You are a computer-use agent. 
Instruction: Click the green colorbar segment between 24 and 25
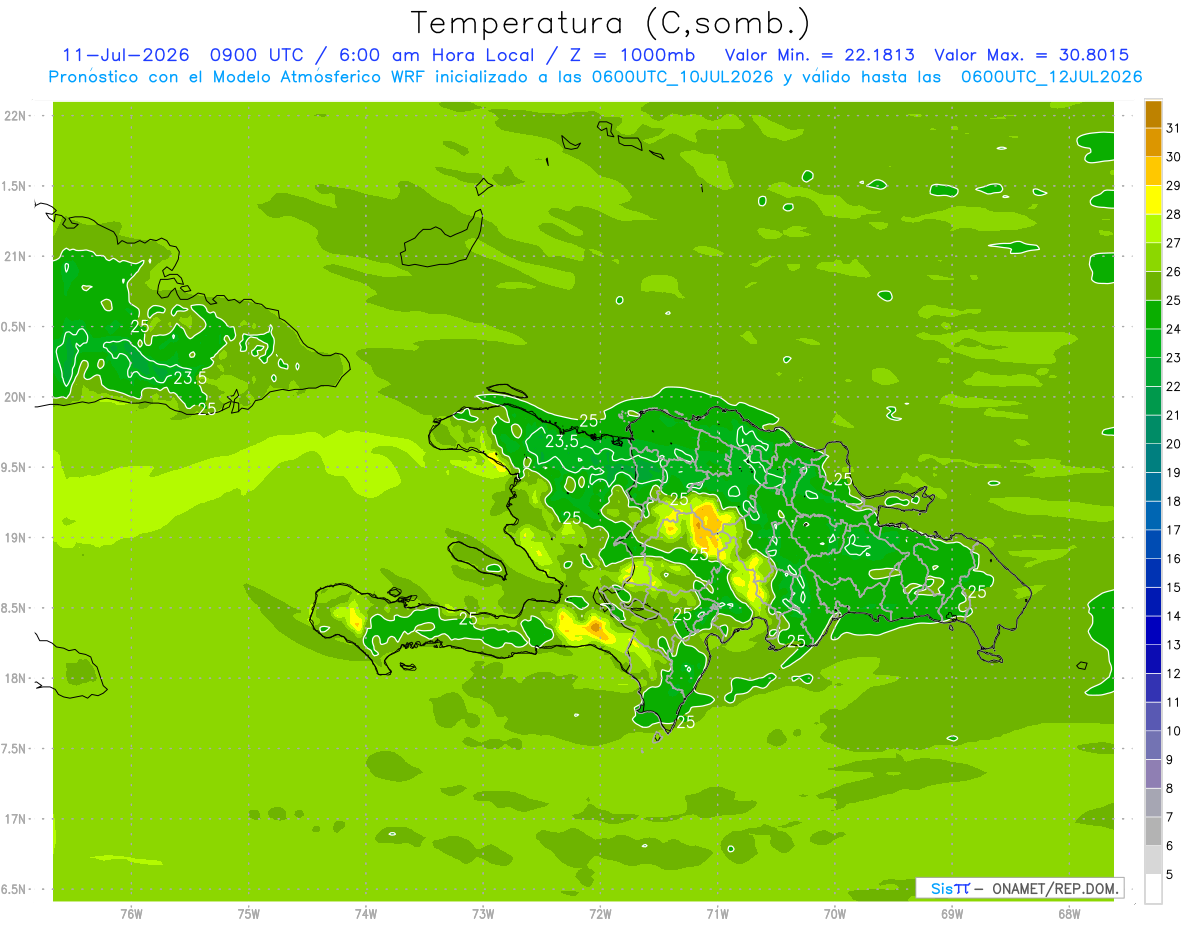pos(1153,315)
